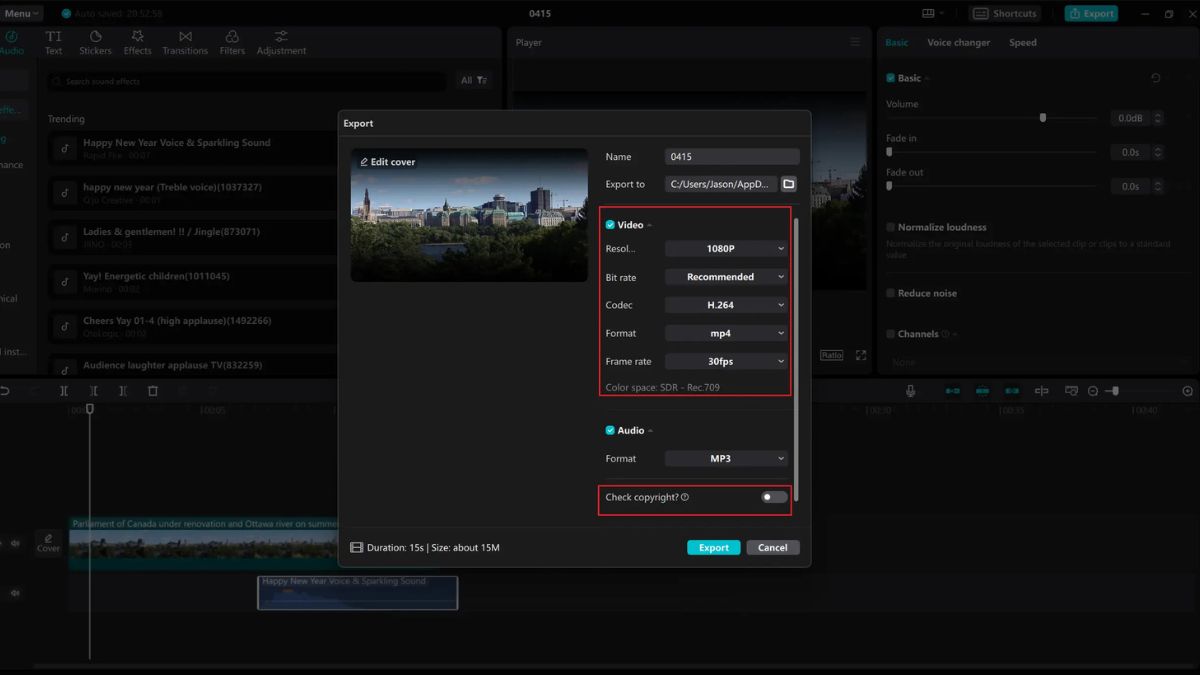Open the Stickers panel
Image resolution: width=1200 pixels, height=675 pixels.
tap(96, 43)
